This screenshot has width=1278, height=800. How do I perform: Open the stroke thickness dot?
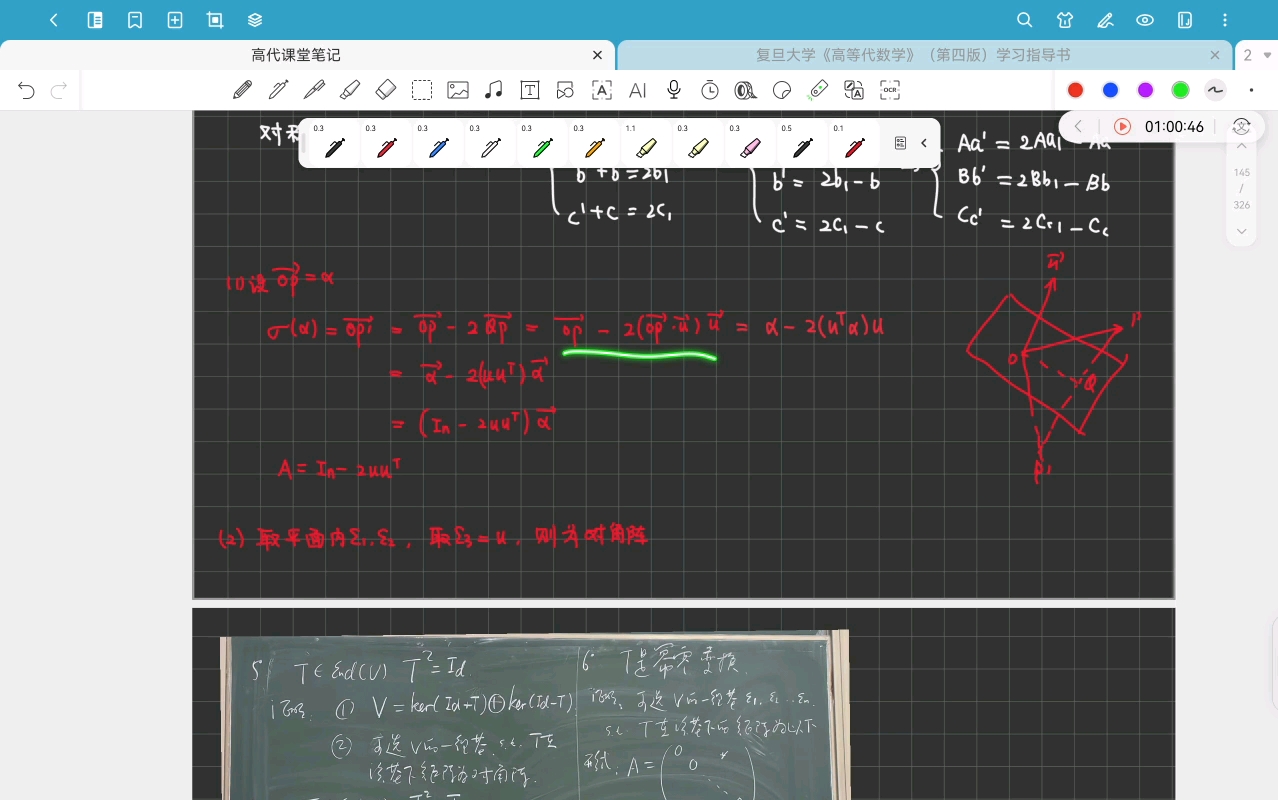[x=1251, y=90]
